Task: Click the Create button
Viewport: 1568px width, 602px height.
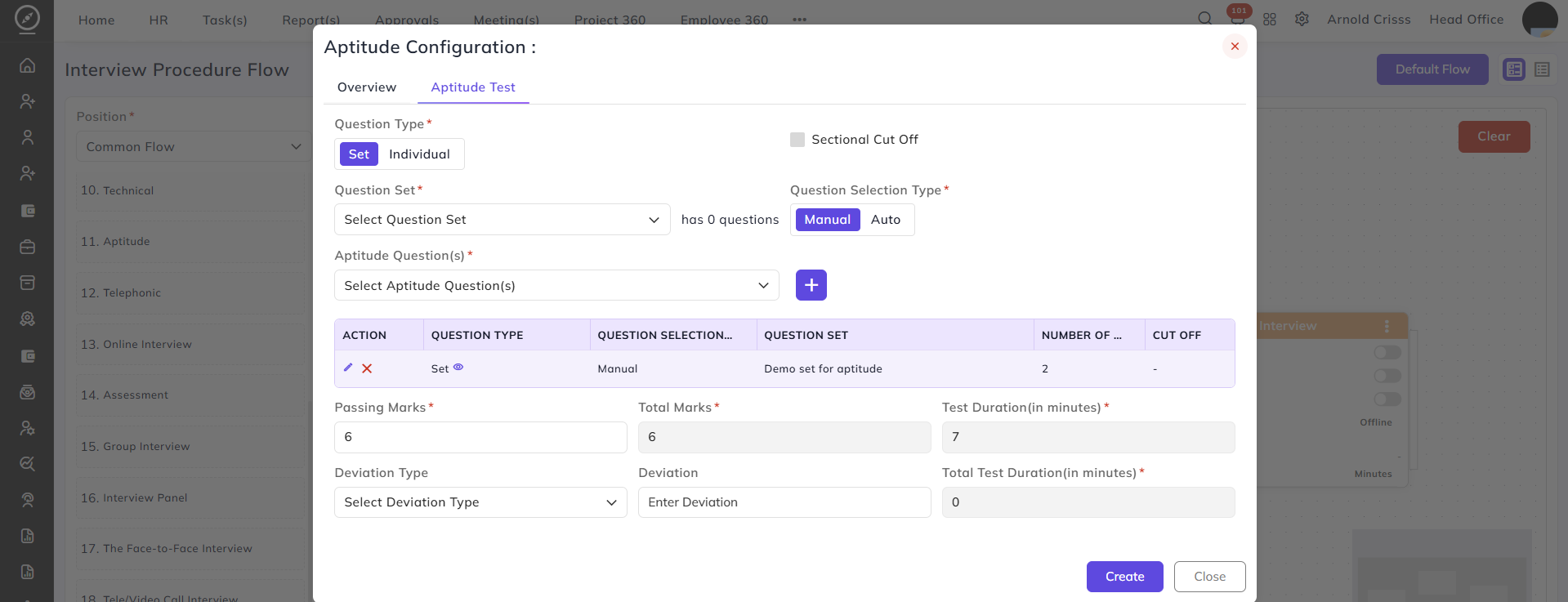Action: [1124, 577]
